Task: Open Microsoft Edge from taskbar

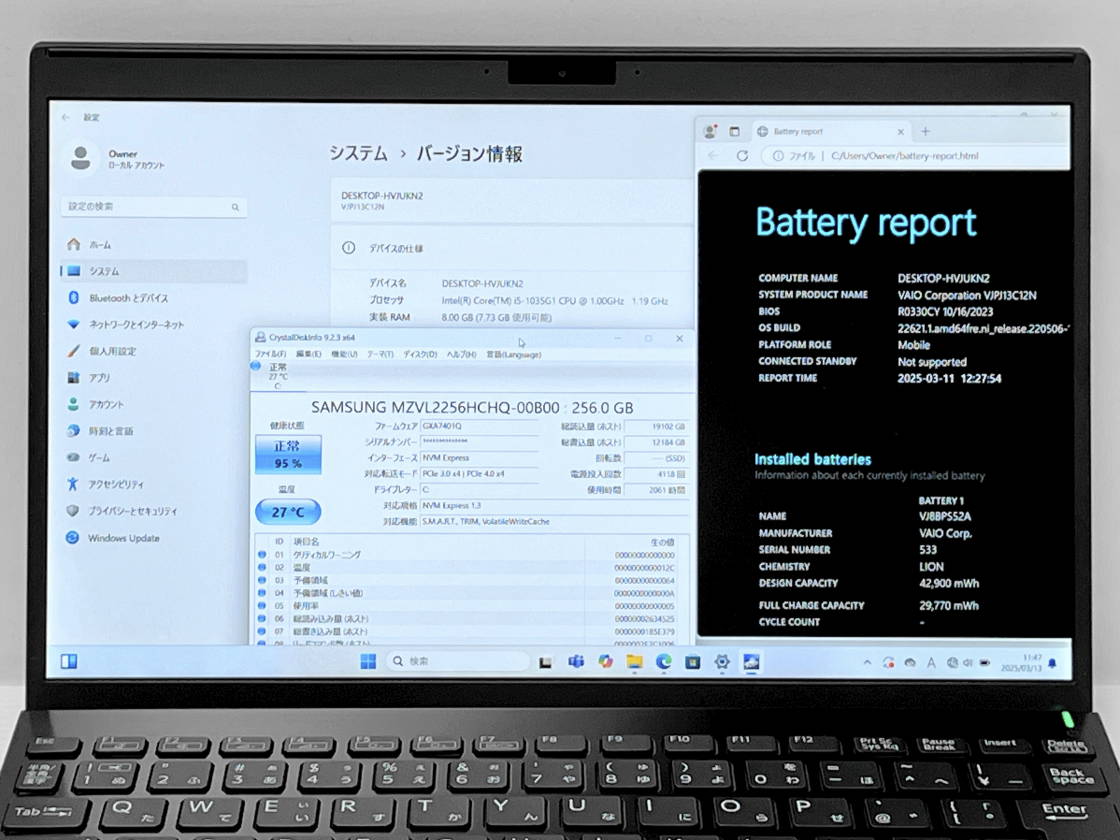Action: 664,661
